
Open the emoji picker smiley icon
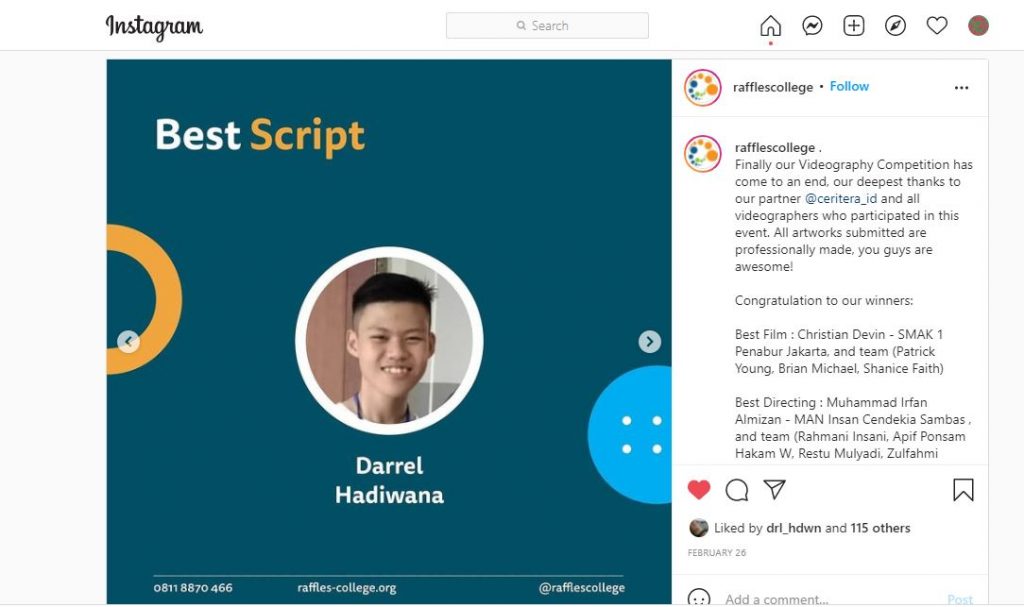pos(699,598)
